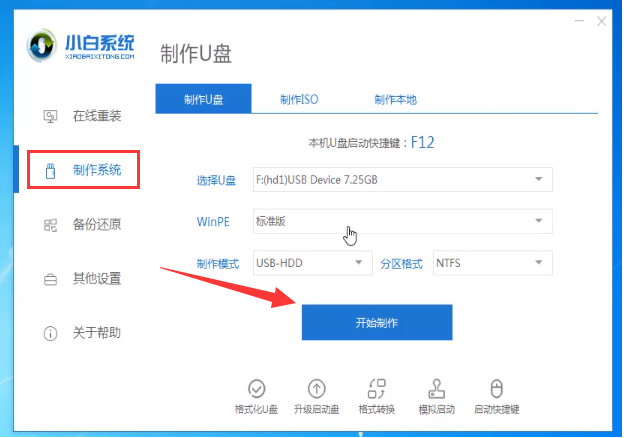Viewport: 624px width, 438px height.
Task: Open the 启动快捷键 lookup icon
Action: click(496, 389)
